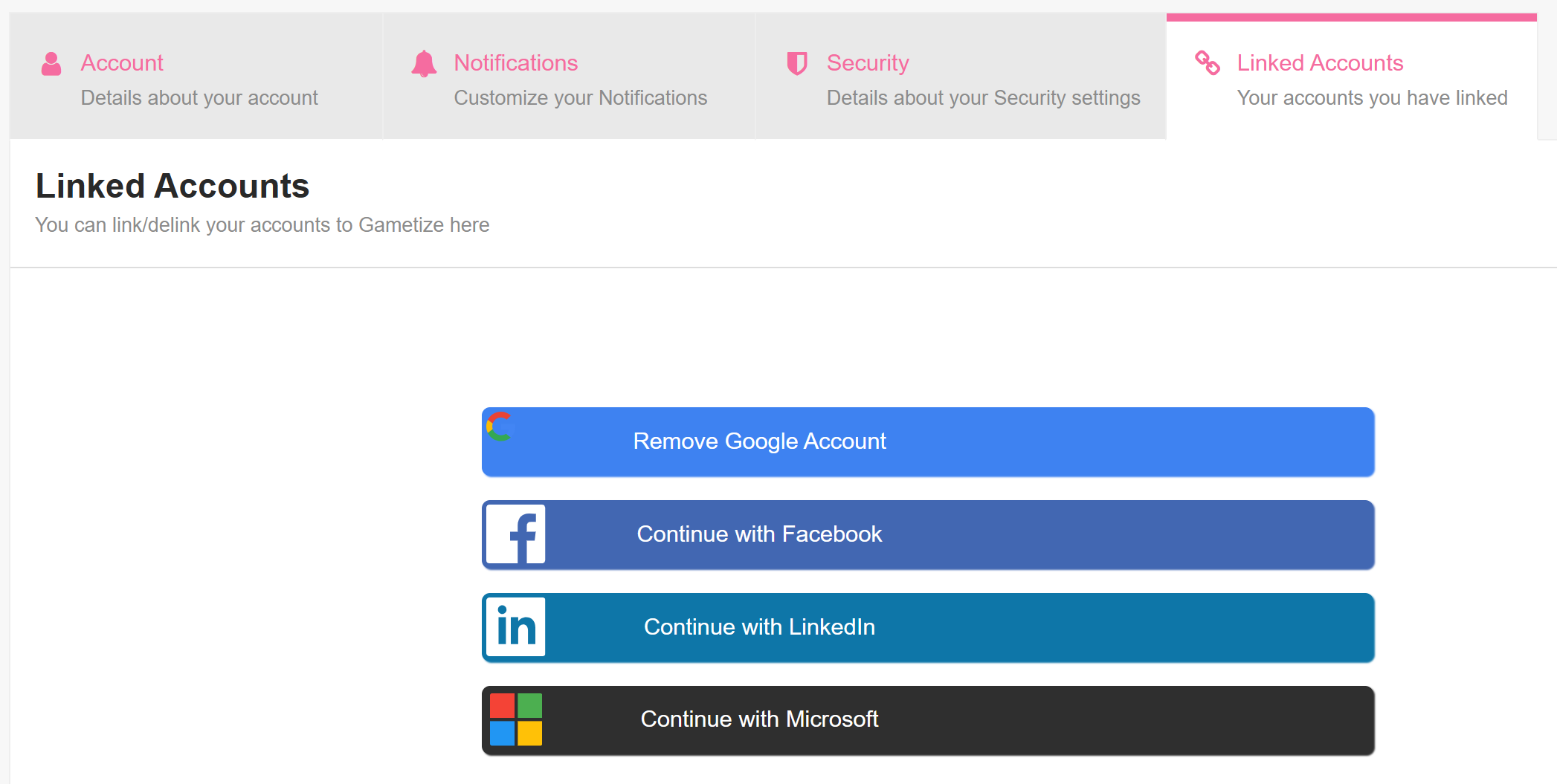Click the Notifications bell icon

(x=424, y=64)
